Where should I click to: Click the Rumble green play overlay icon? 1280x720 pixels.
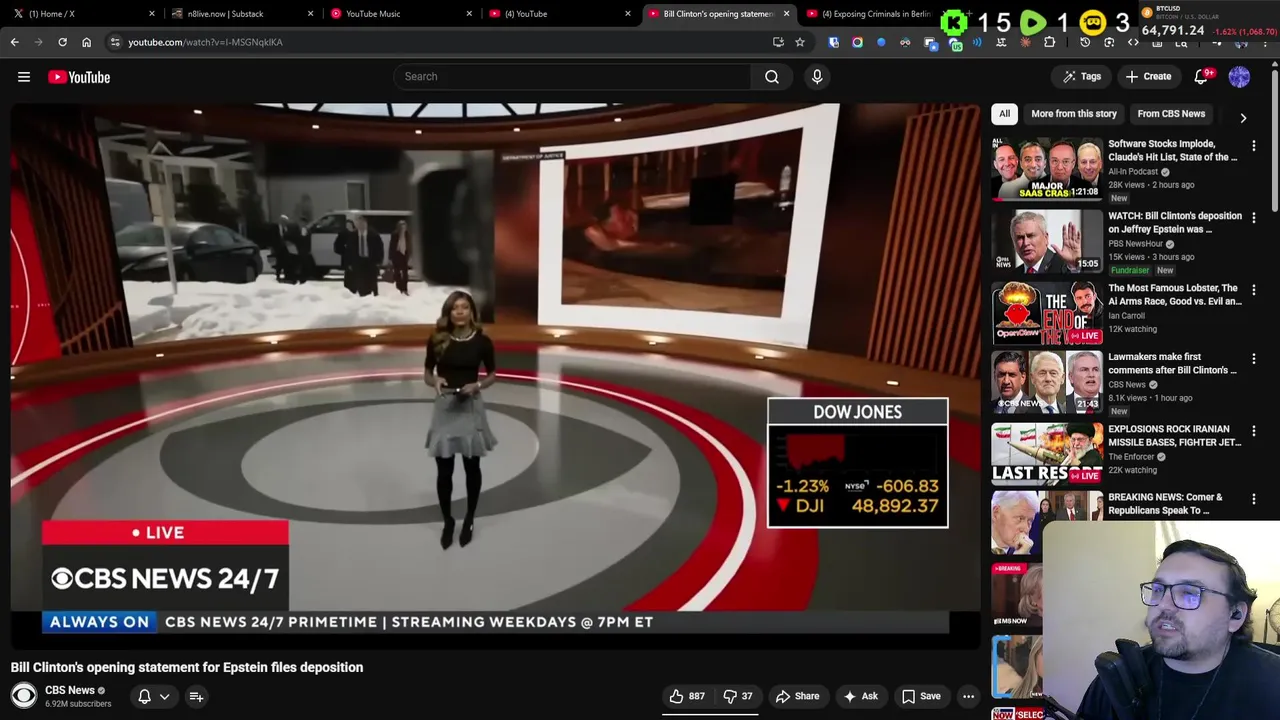[x=1033, y=22]
